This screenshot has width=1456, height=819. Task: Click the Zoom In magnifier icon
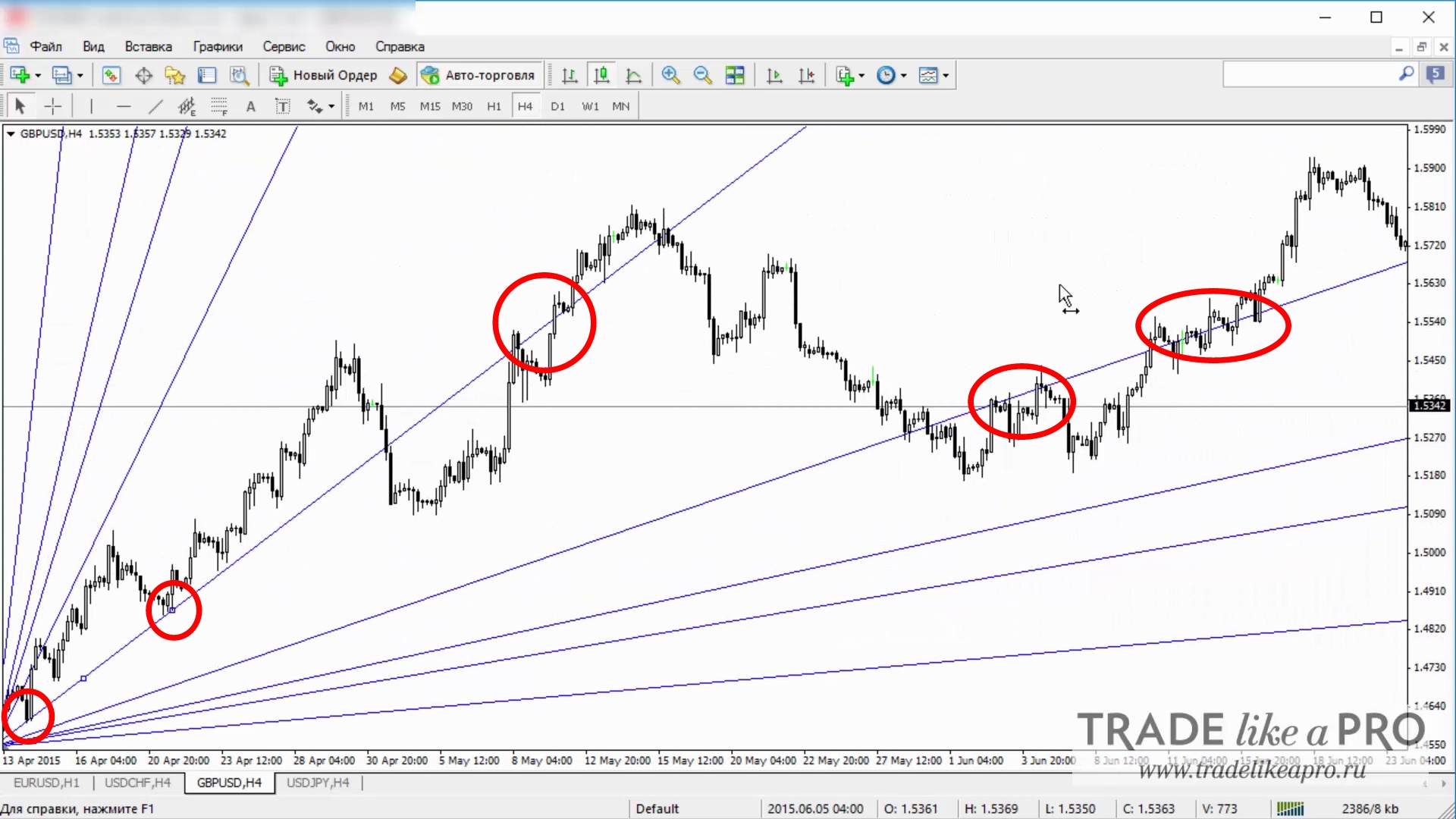pos(670,75)
